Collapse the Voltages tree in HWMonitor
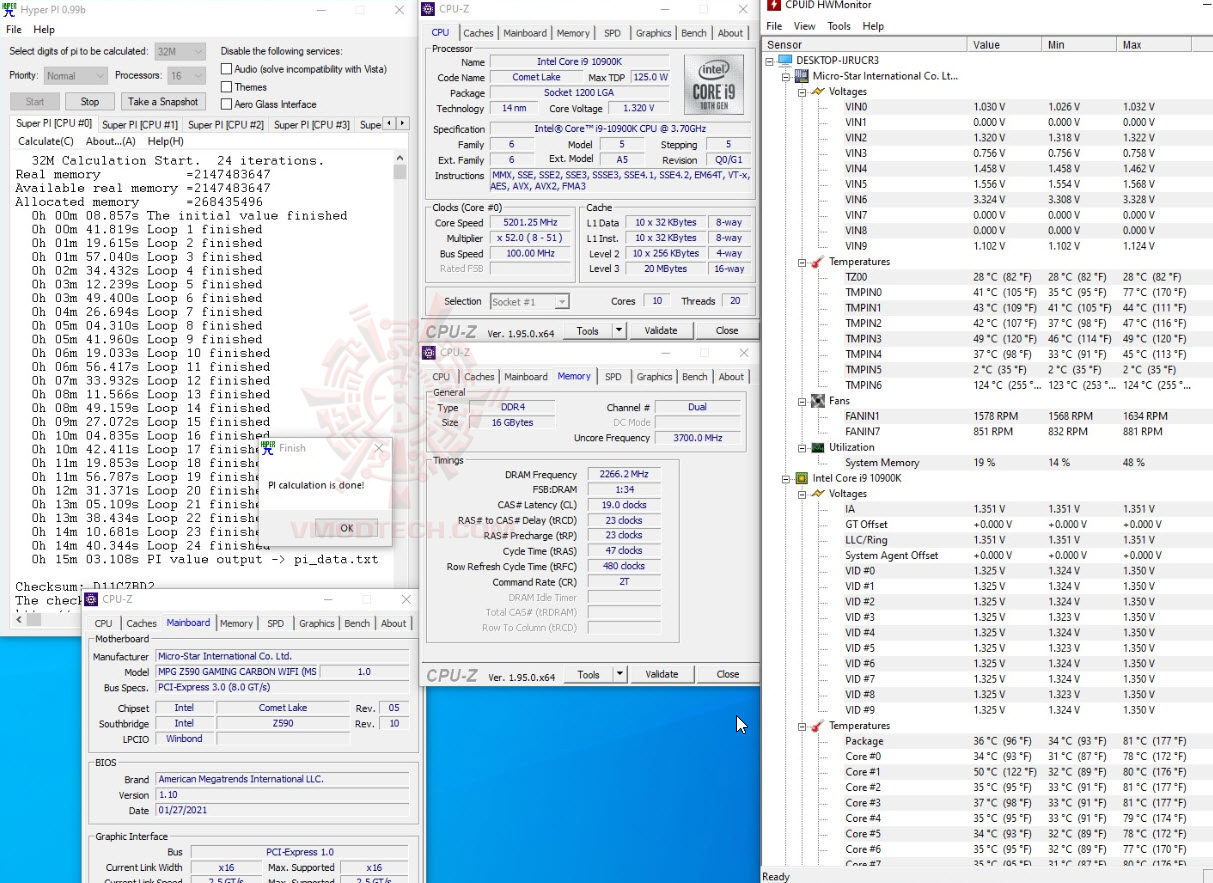 [x=802, y=91]
